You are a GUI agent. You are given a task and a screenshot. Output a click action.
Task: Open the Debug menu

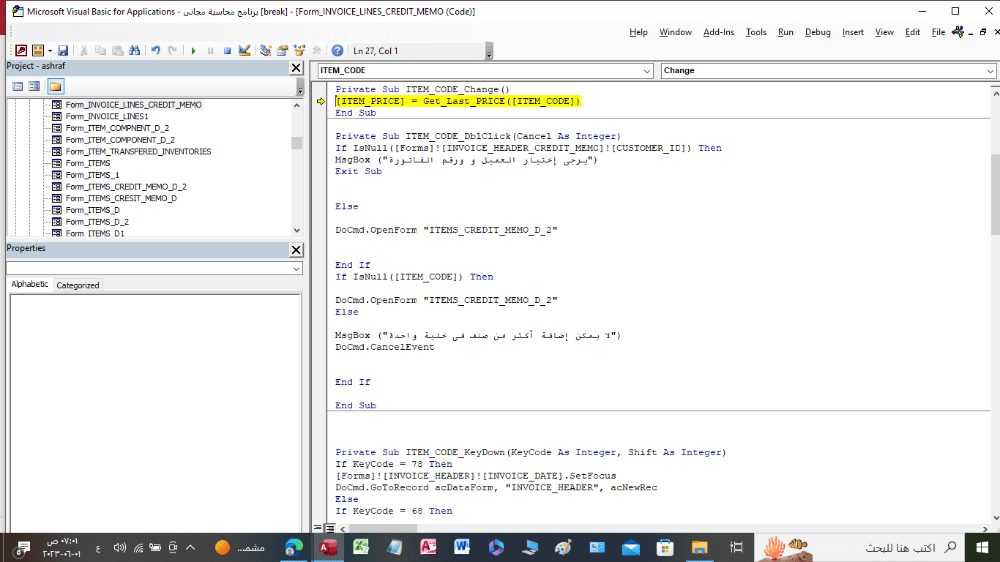(x=818, y=32)
